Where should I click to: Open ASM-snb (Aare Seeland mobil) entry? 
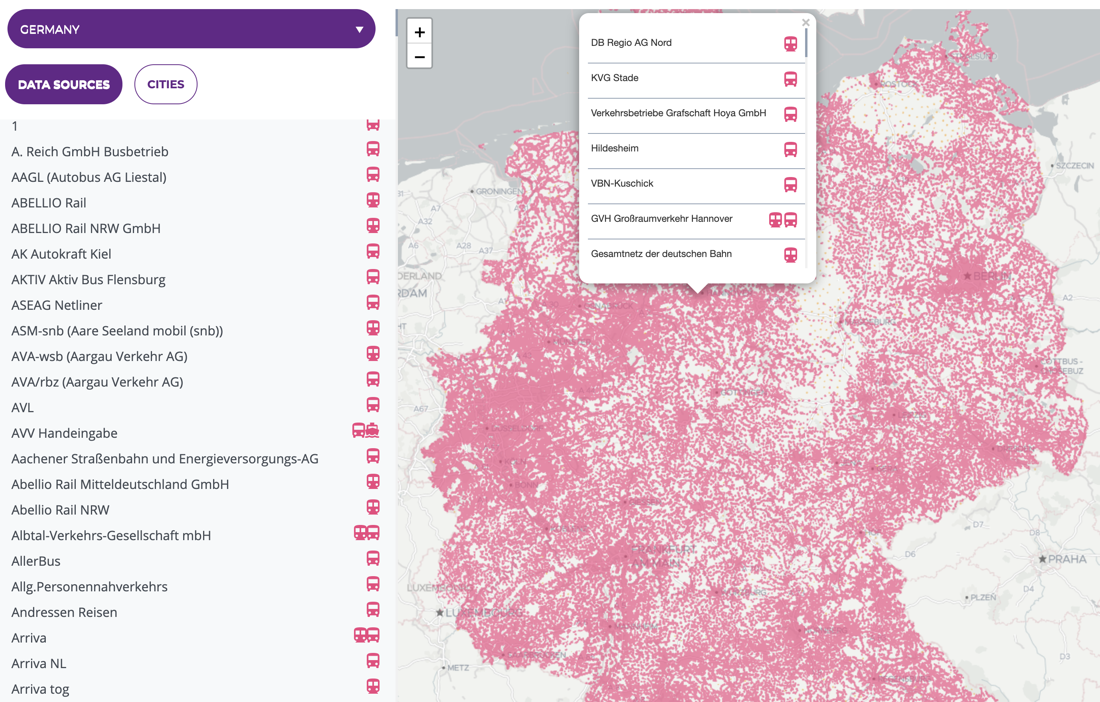click(x=117, y=331)
